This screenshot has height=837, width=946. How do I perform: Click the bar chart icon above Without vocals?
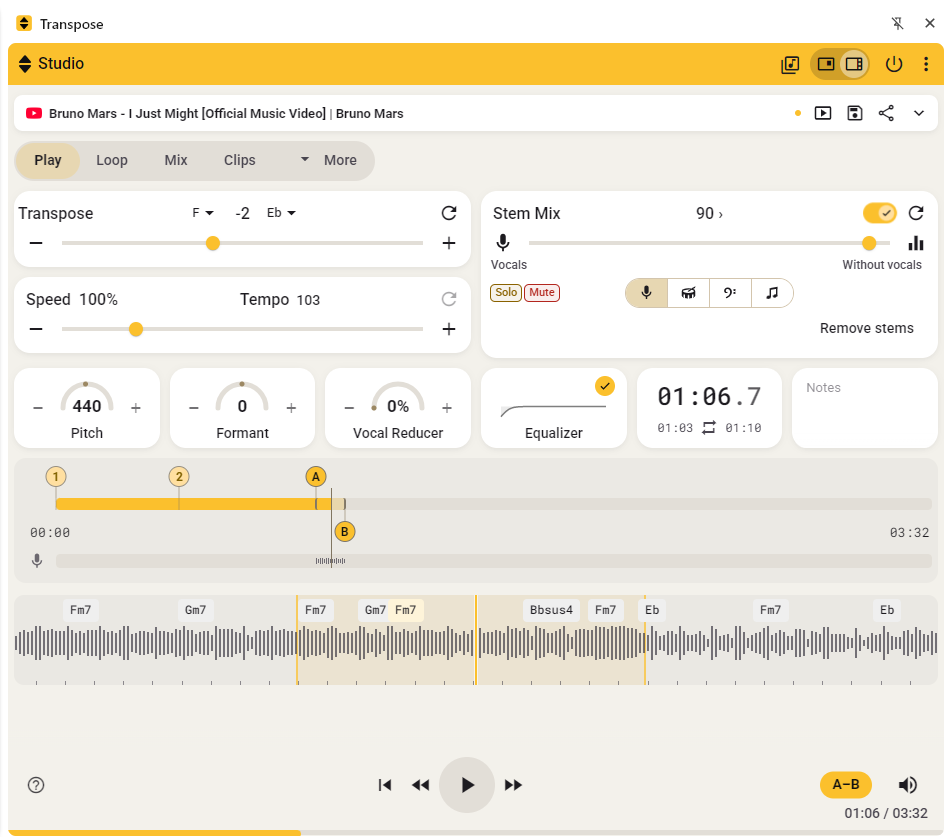point(916,243)
